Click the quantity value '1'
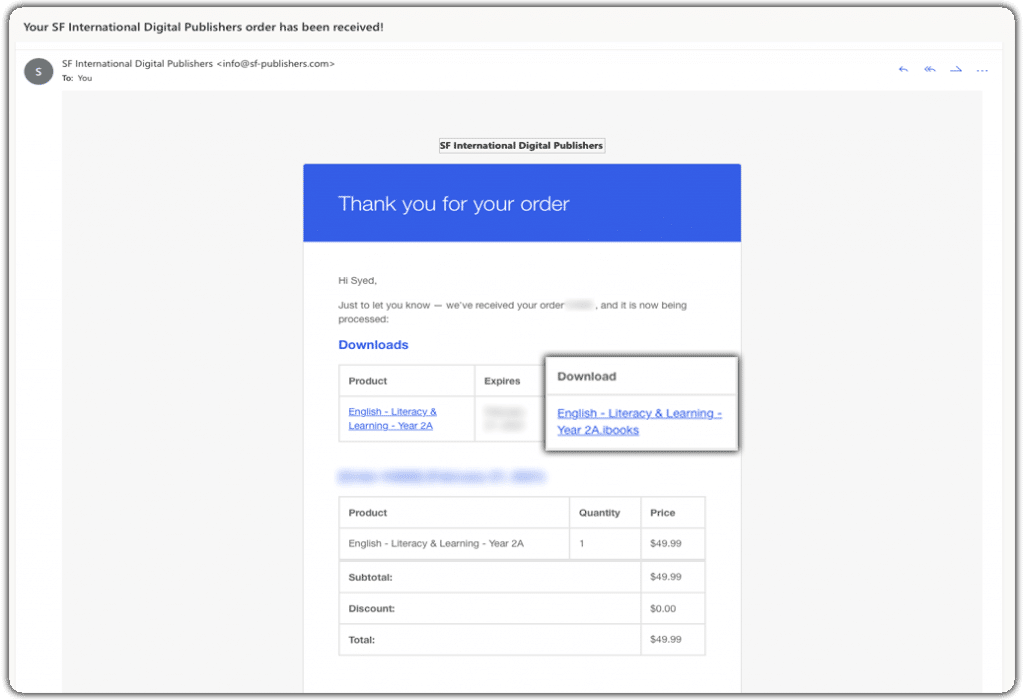This screenshot has height=700, width=1024. 581,543
